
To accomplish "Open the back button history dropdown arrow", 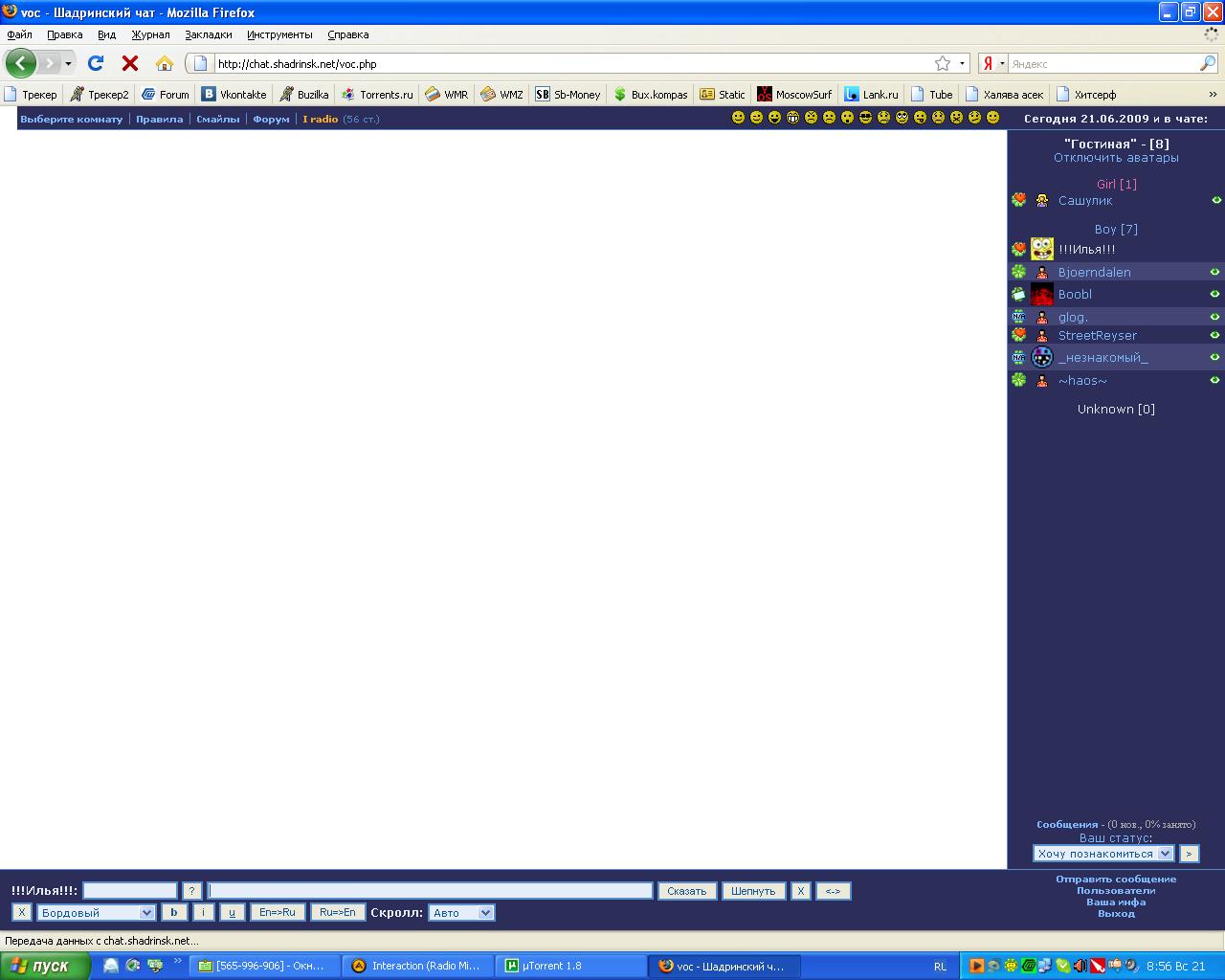I will (68, 64).
